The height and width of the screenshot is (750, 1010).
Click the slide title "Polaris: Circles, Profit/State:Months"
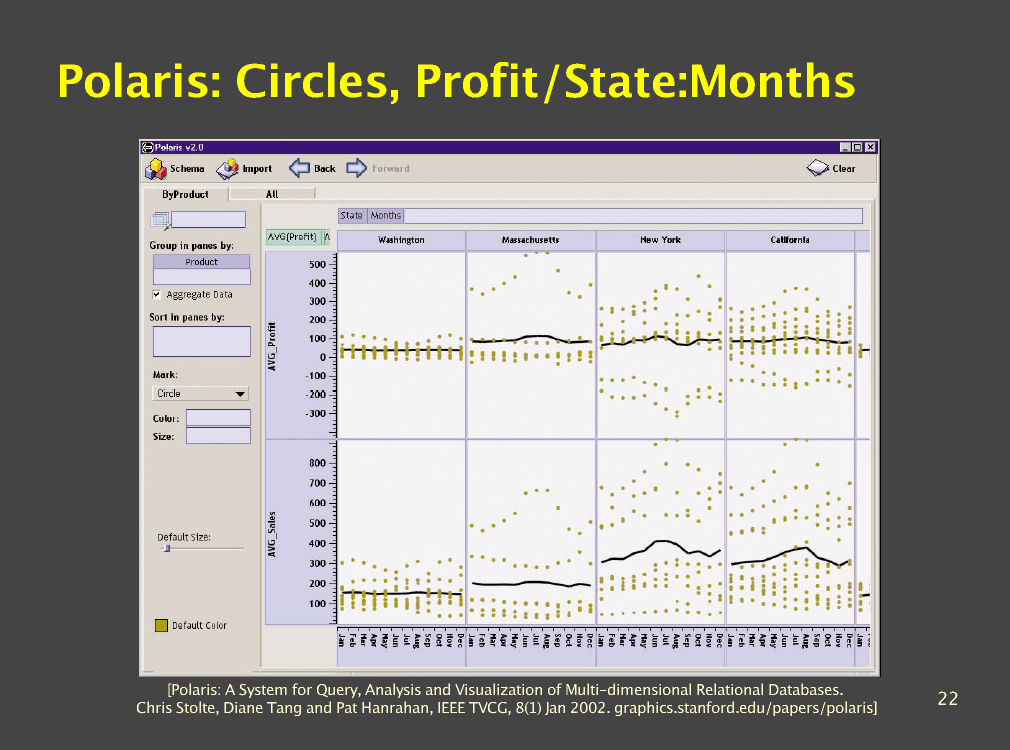(456, 81)
